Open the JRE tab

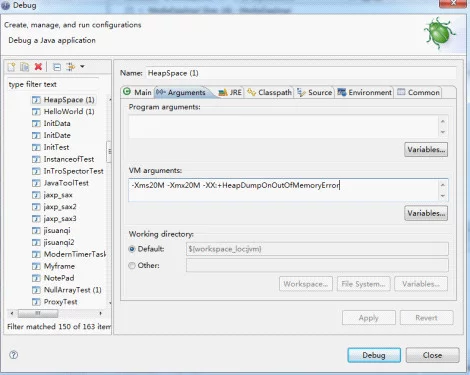[230, 92]
